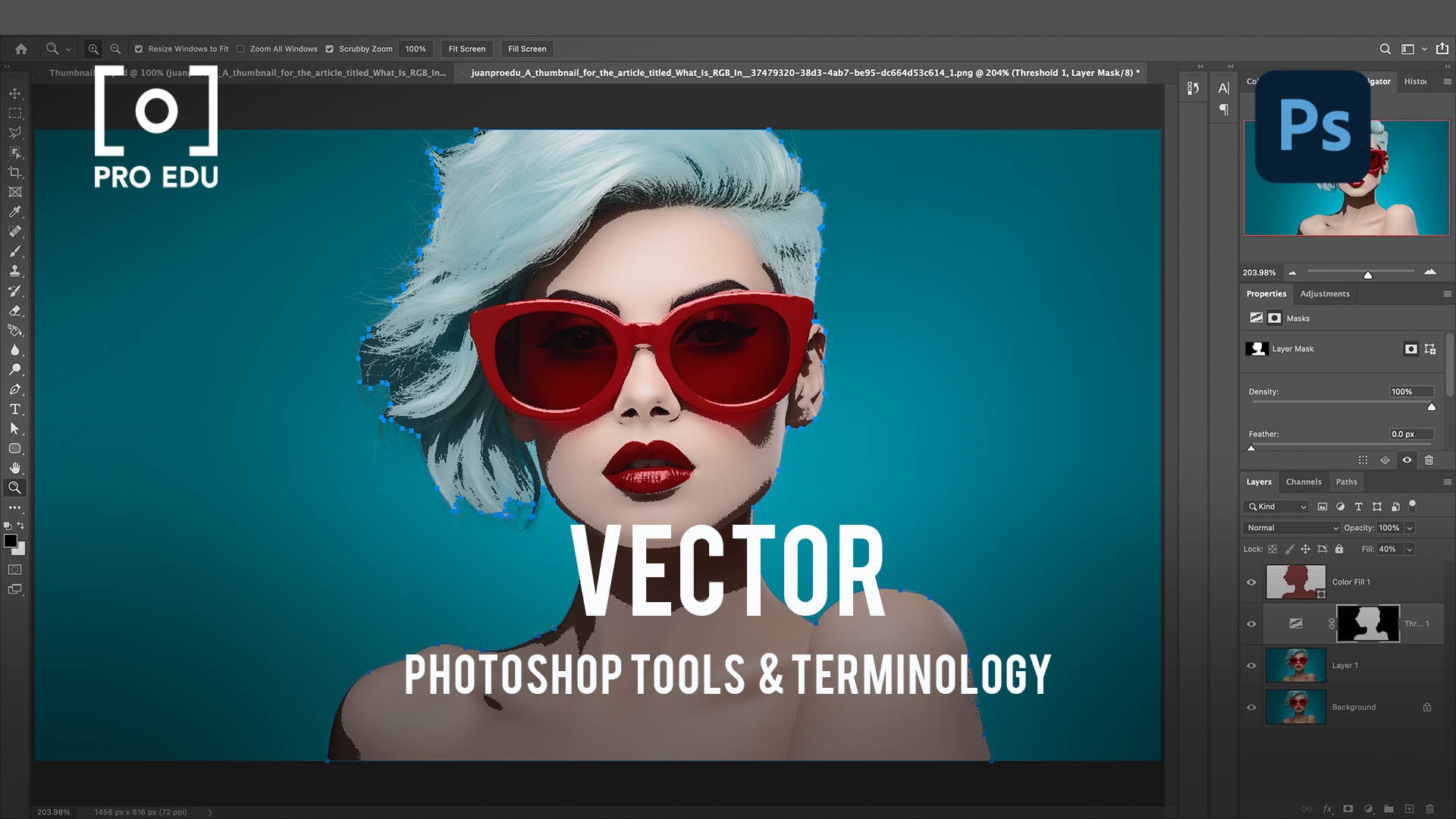Select the Zoom tool

coord(14,488)
